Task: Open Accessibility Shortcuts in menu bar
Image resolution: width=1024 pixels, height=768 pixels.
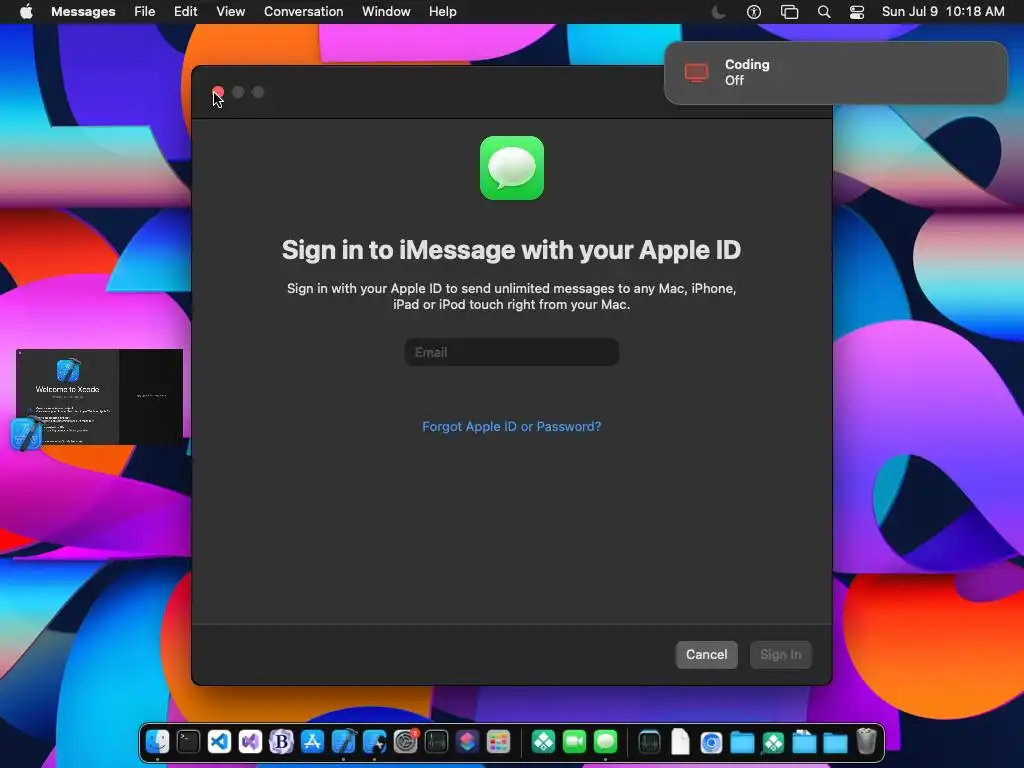Action: [x=754, y=12]
